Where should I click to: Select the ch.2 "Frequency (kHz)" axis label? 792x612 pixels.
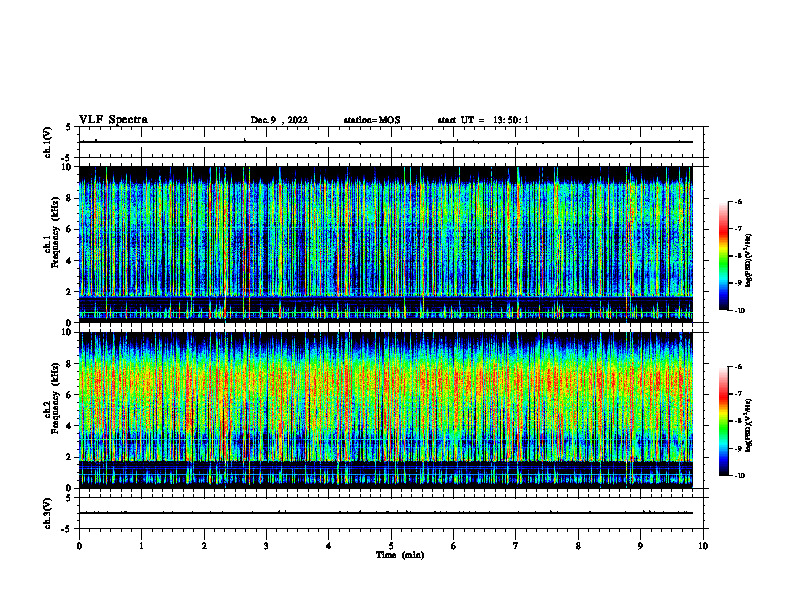(55, 398)
